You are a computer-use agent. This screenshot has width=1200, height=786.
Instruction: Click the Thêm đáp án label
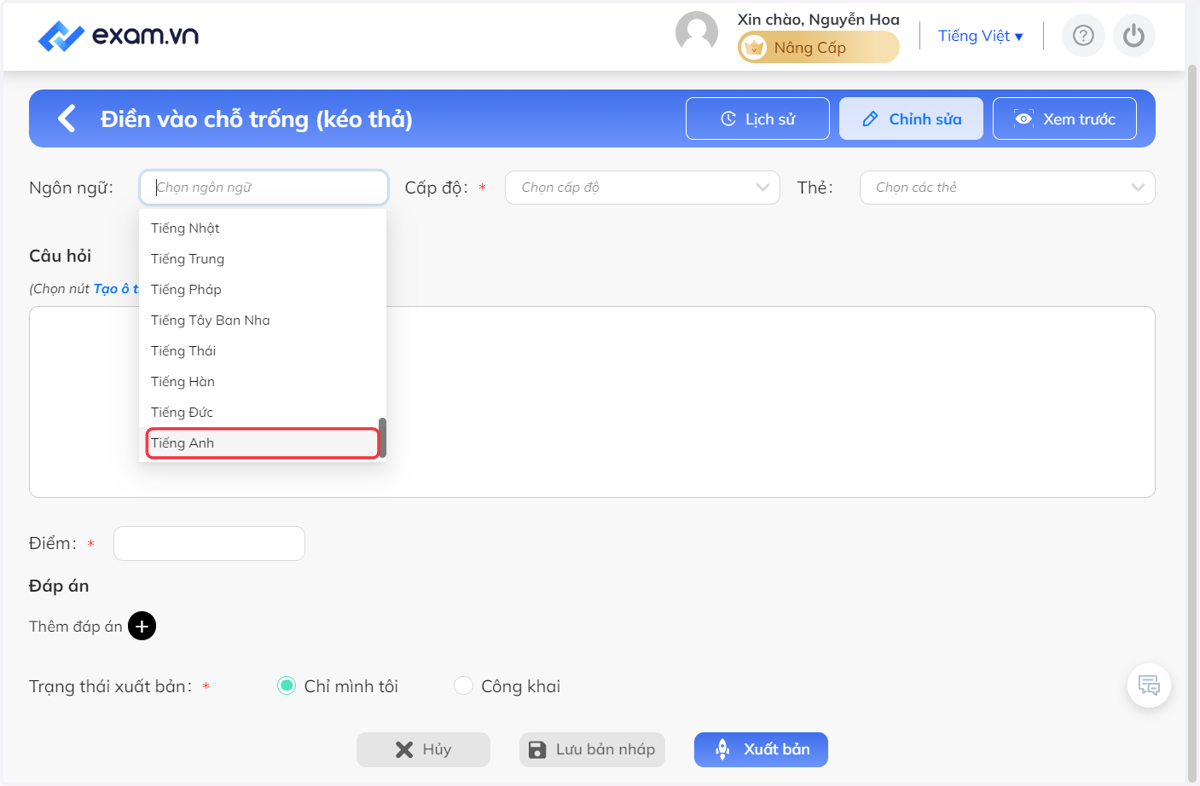76,627
